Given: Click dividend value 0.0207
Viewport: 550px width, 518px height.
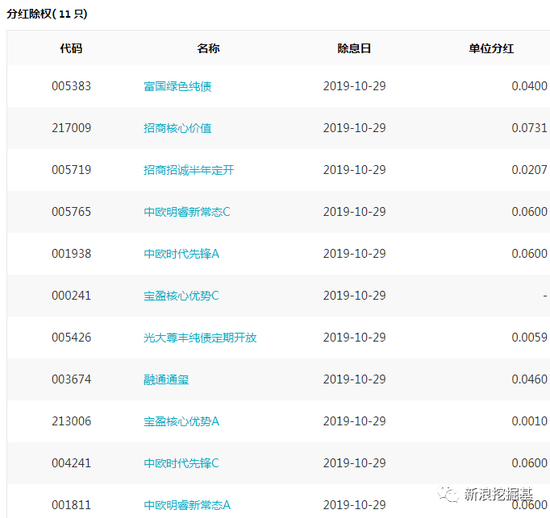Looking at the screenshot, I should click(529, 170).
